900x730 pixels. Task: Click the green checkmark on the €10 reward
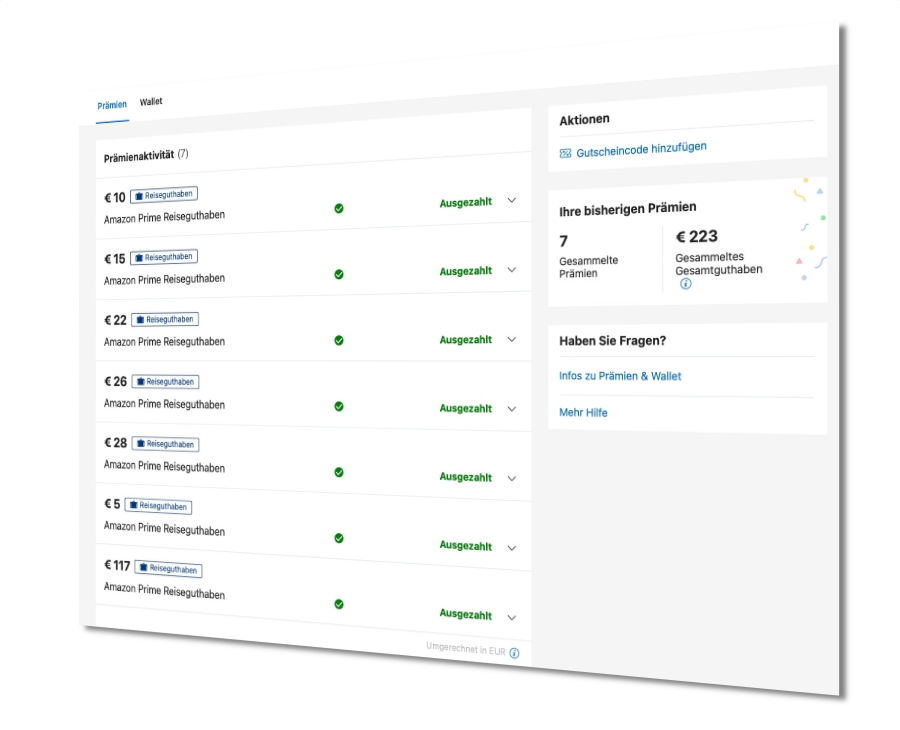pos(339,209)
